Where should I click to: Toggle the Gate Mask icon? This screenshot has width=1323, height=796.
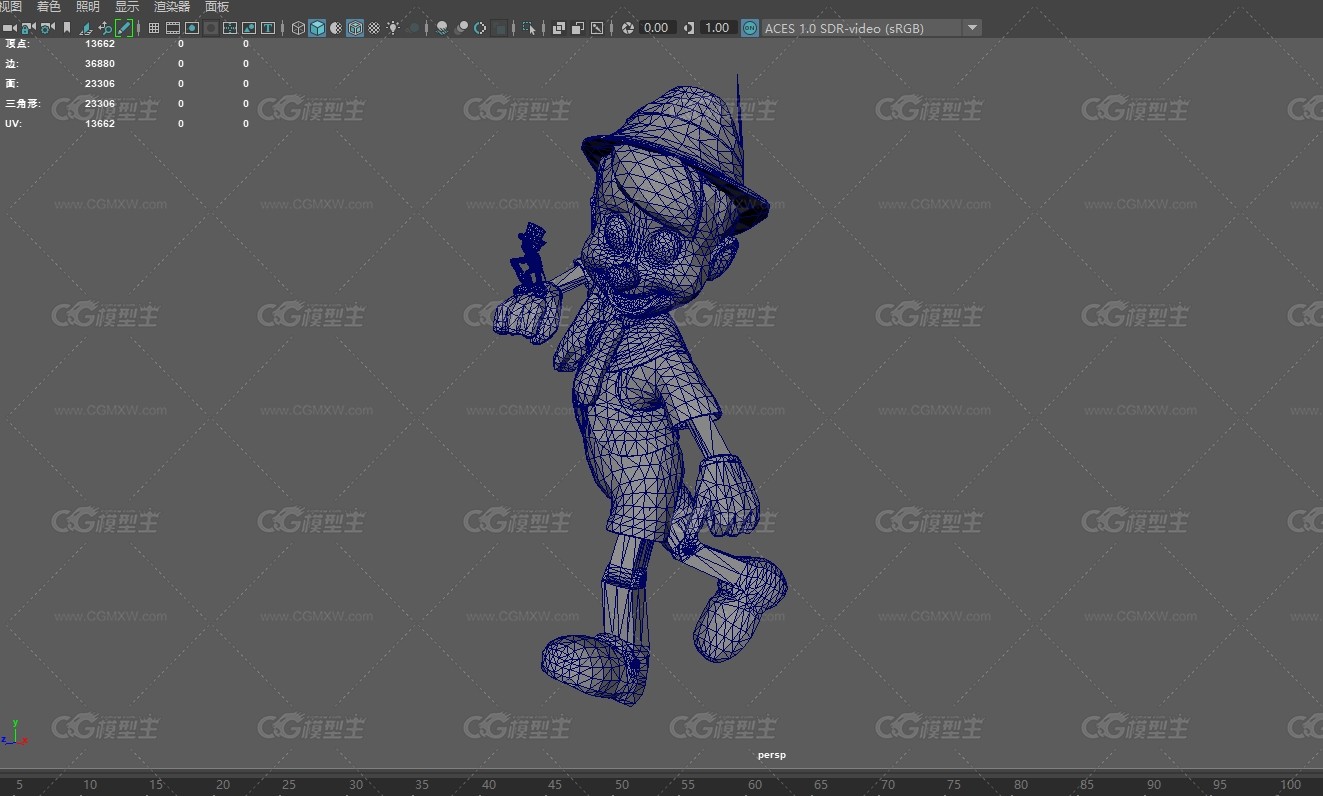click(211, 28)
